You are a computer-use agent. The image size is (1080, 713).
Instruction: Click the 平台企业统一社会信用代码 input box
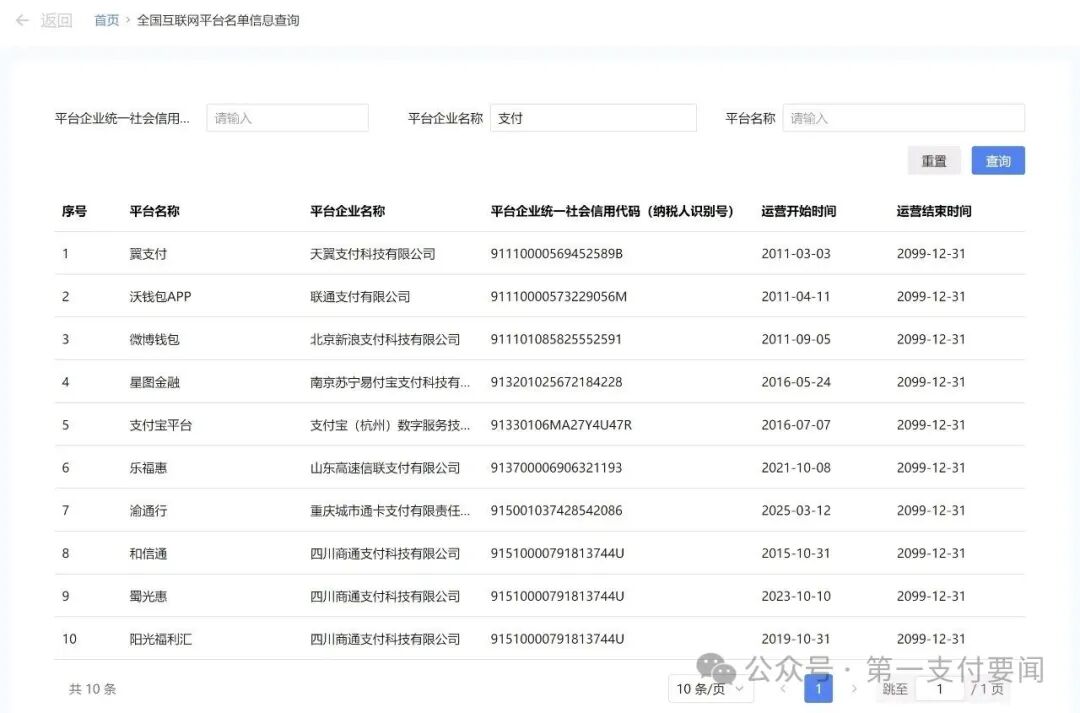tap(288, 117)
